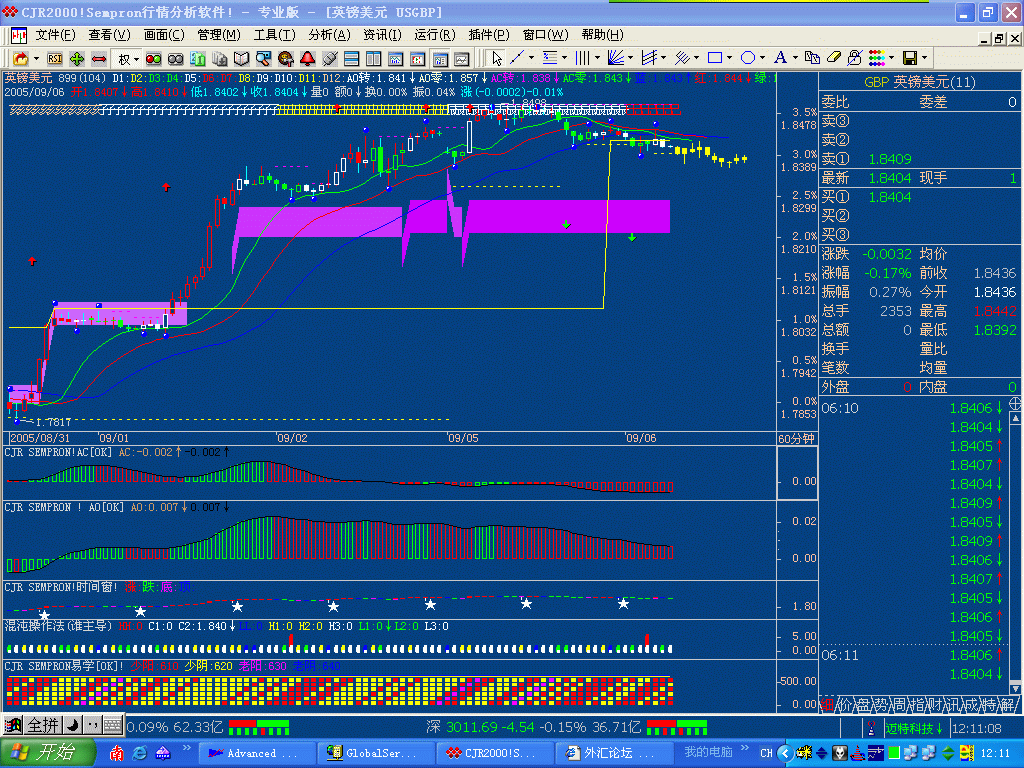Click the 开始 Start button
This screenshot has width=1024, height=768.
[48, 753]
